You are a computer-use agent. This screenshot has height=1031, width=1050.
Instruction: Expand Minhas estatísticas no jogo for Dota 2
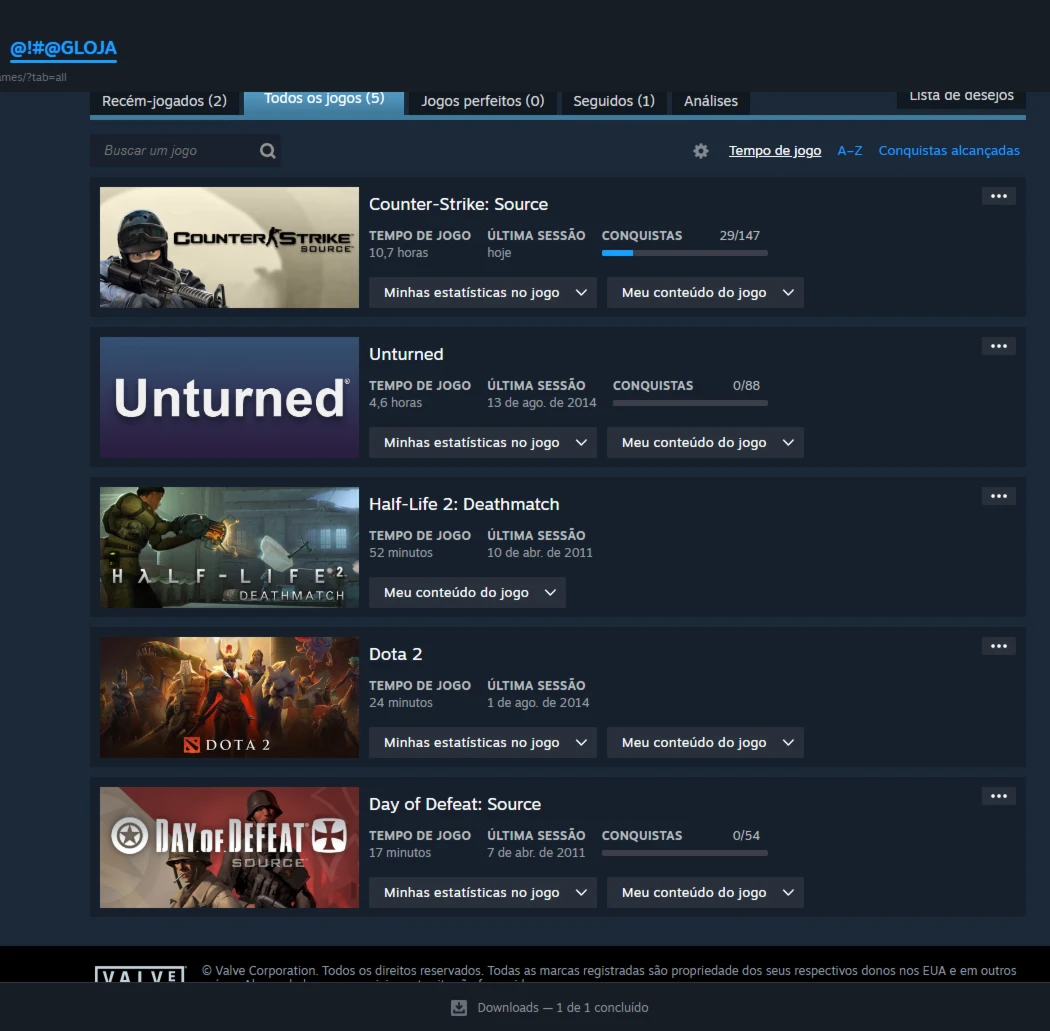pyautogui.click(x=483, y=743)
